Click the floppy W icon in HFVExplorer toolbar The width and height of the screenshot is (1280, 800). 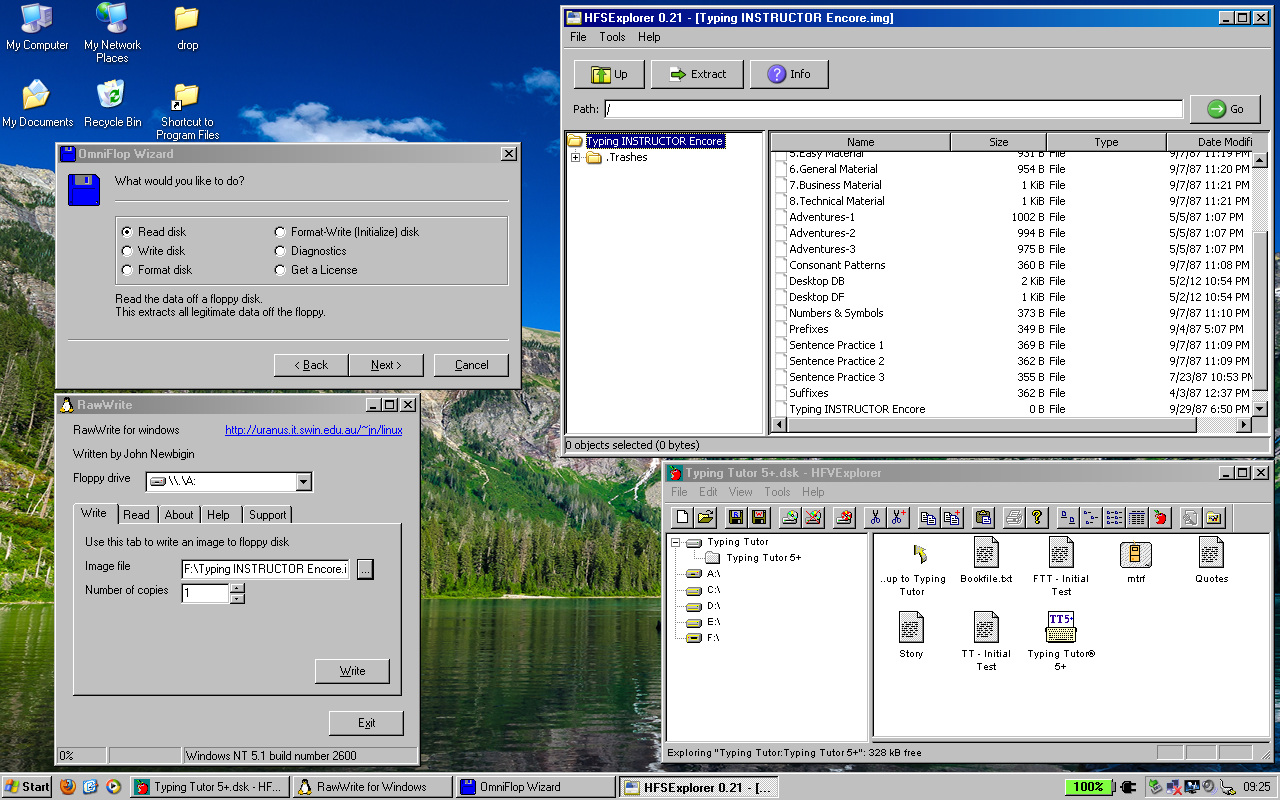click(x=759, y=517)
